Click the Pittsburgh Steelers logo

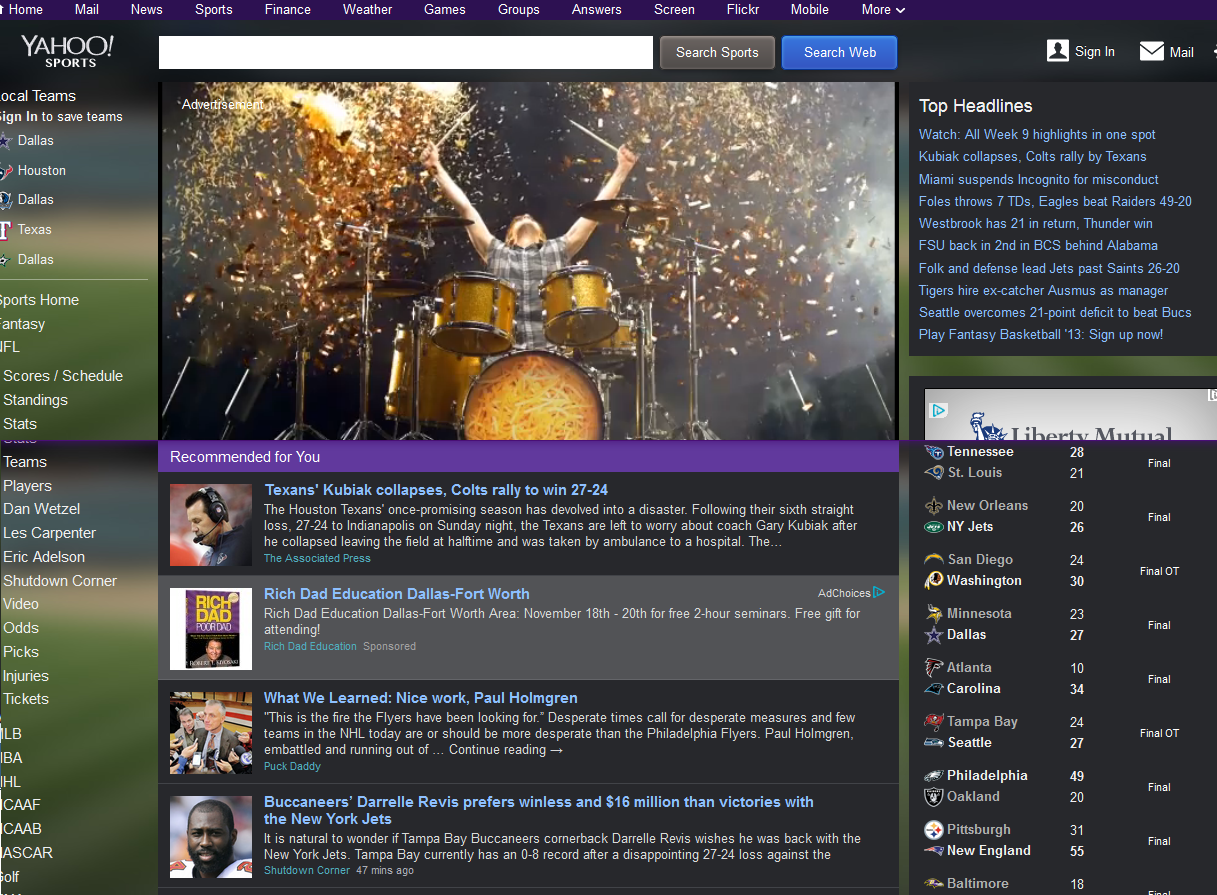tap(934, 830)
